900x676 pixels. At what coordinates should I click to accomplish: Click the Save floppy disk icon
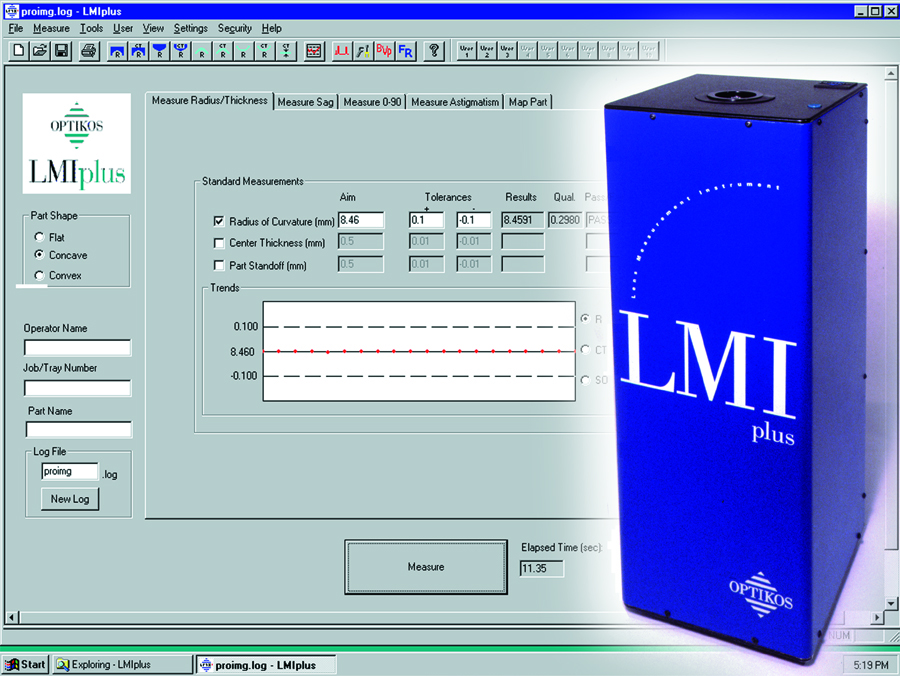click(x=61, y=50)
